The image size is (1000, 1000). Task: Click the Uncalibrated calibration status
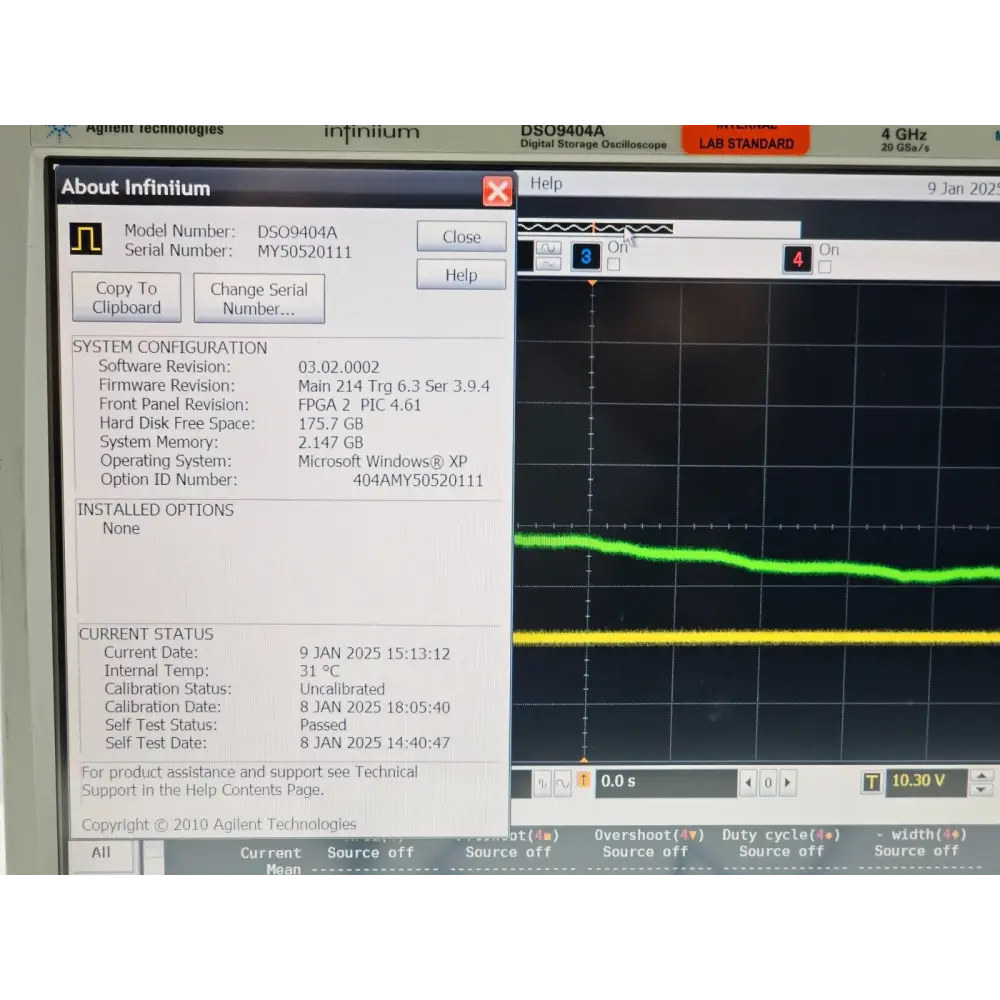point(342,689)
